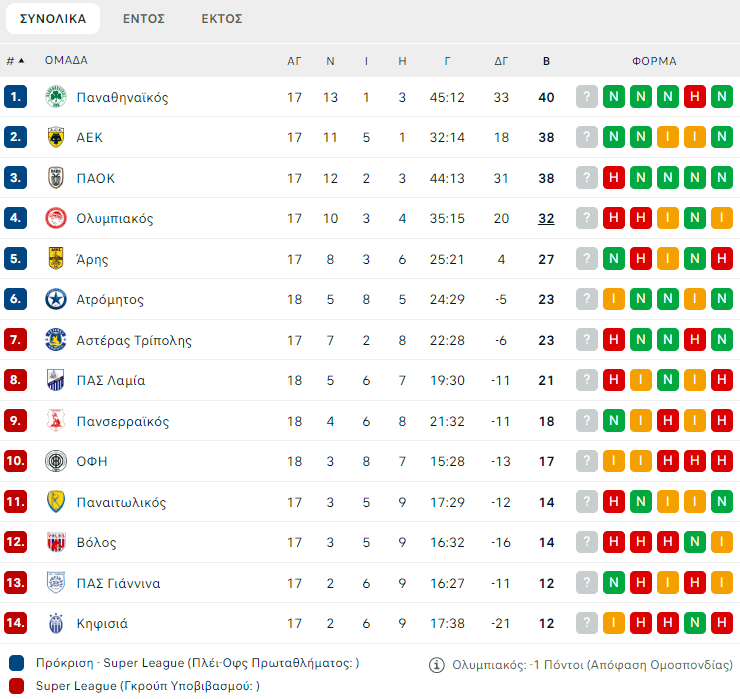Sort table by the # rank column

(15, 61)
